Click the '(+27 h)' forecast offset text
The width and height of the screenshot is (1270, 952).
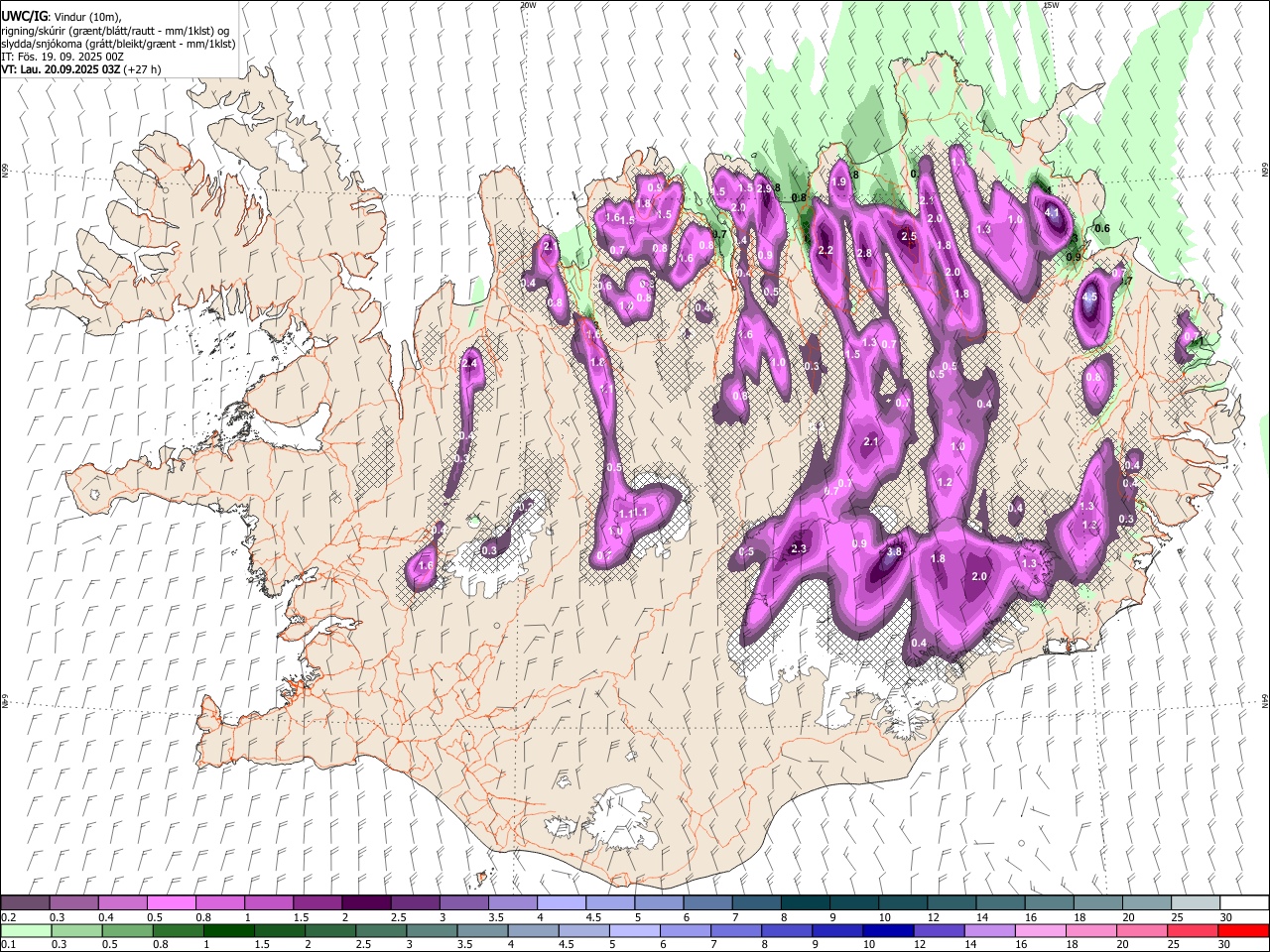142,69
